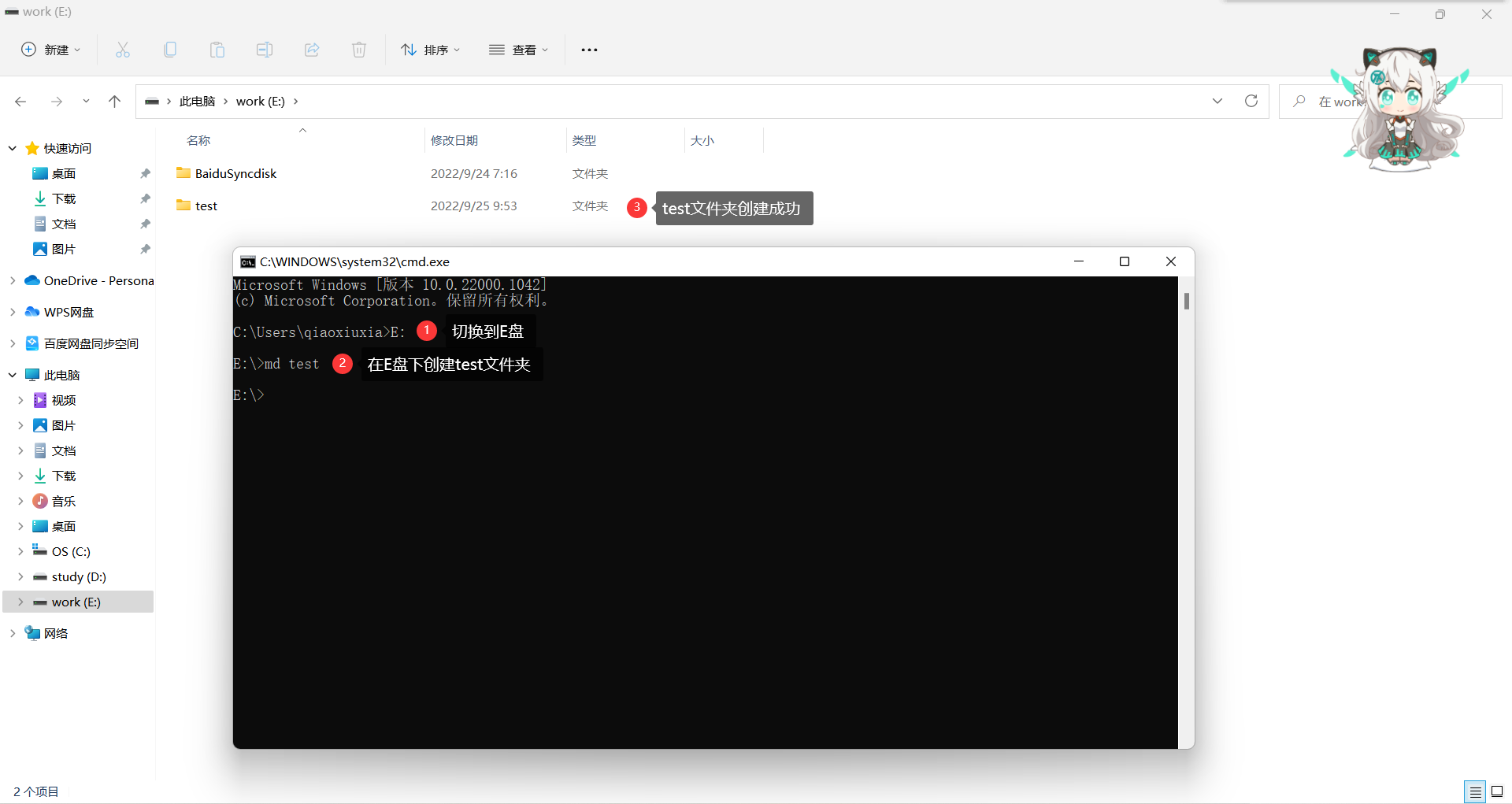Select the test folder row

pos(394,206)
